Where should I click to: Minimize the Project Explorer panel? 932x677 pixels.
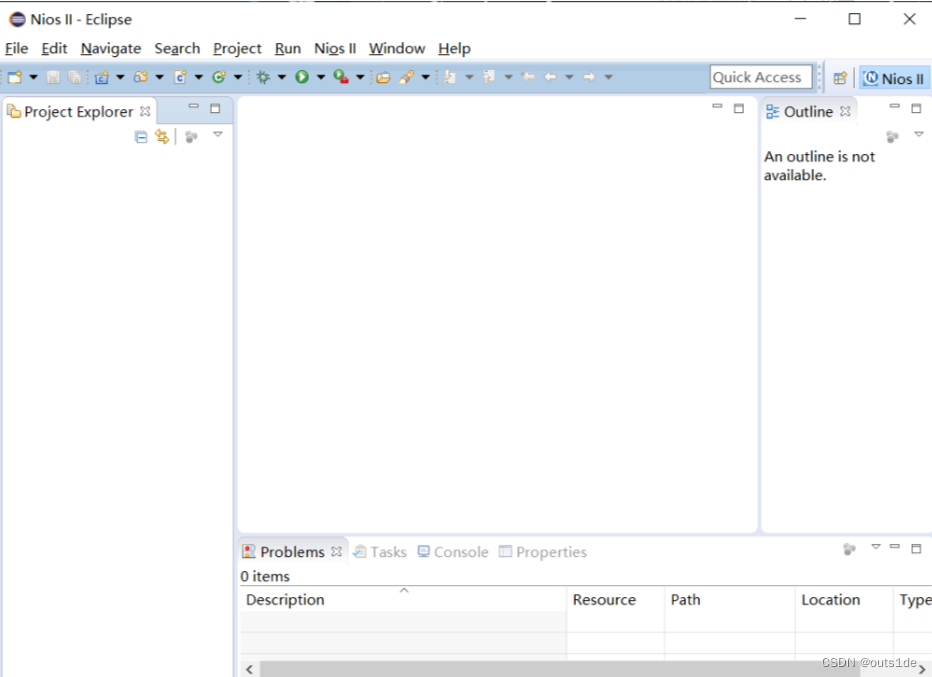[194, 106]
